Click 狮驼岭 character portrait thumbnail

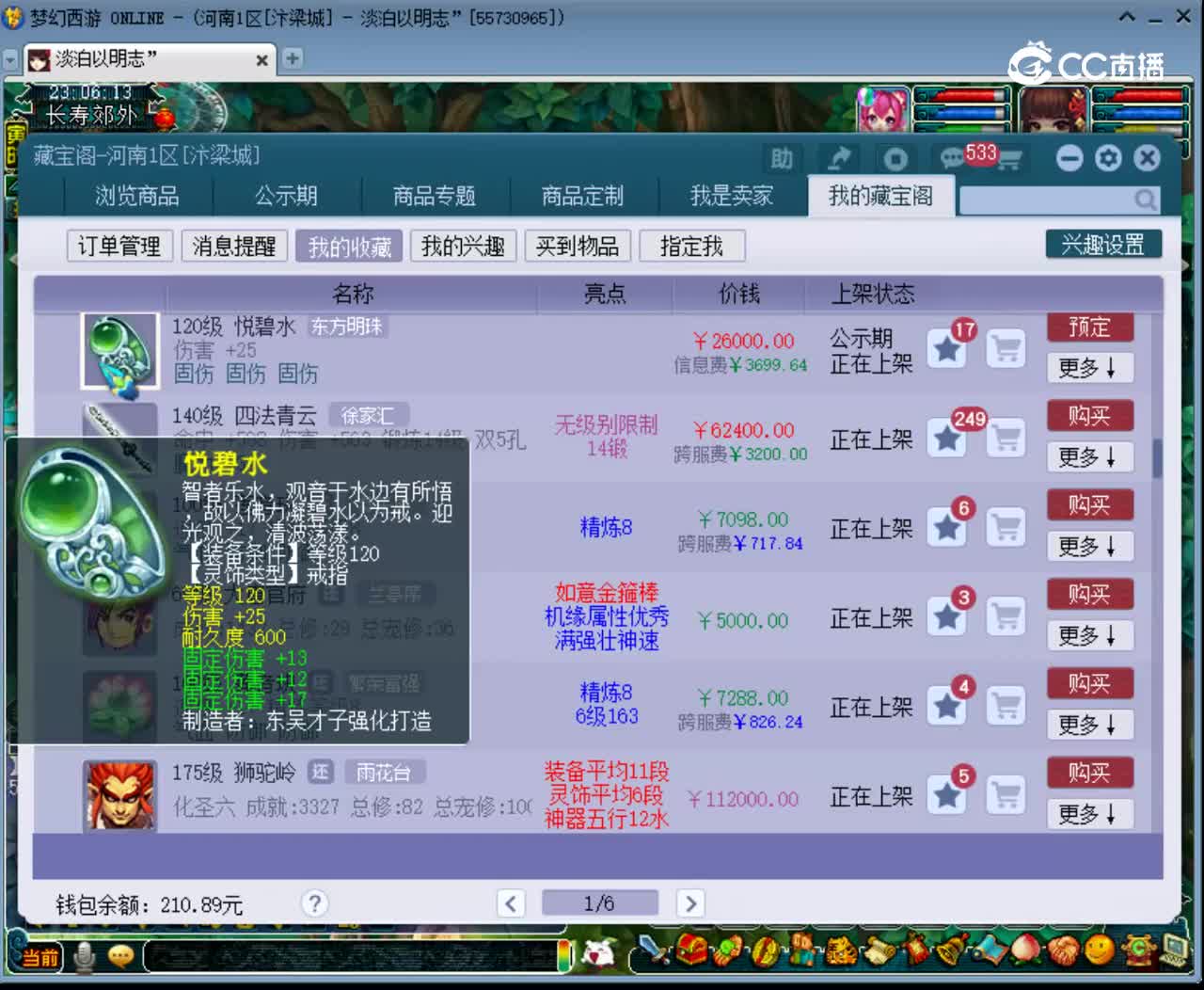click(119, 796)
